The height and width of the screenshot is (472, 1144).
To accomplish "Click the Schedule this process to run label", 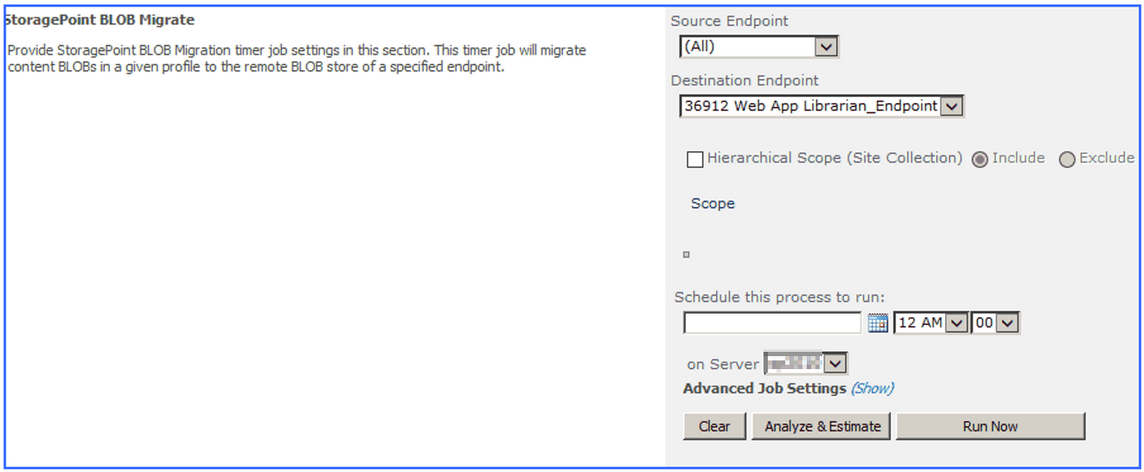I will click(x=779, y=297).
